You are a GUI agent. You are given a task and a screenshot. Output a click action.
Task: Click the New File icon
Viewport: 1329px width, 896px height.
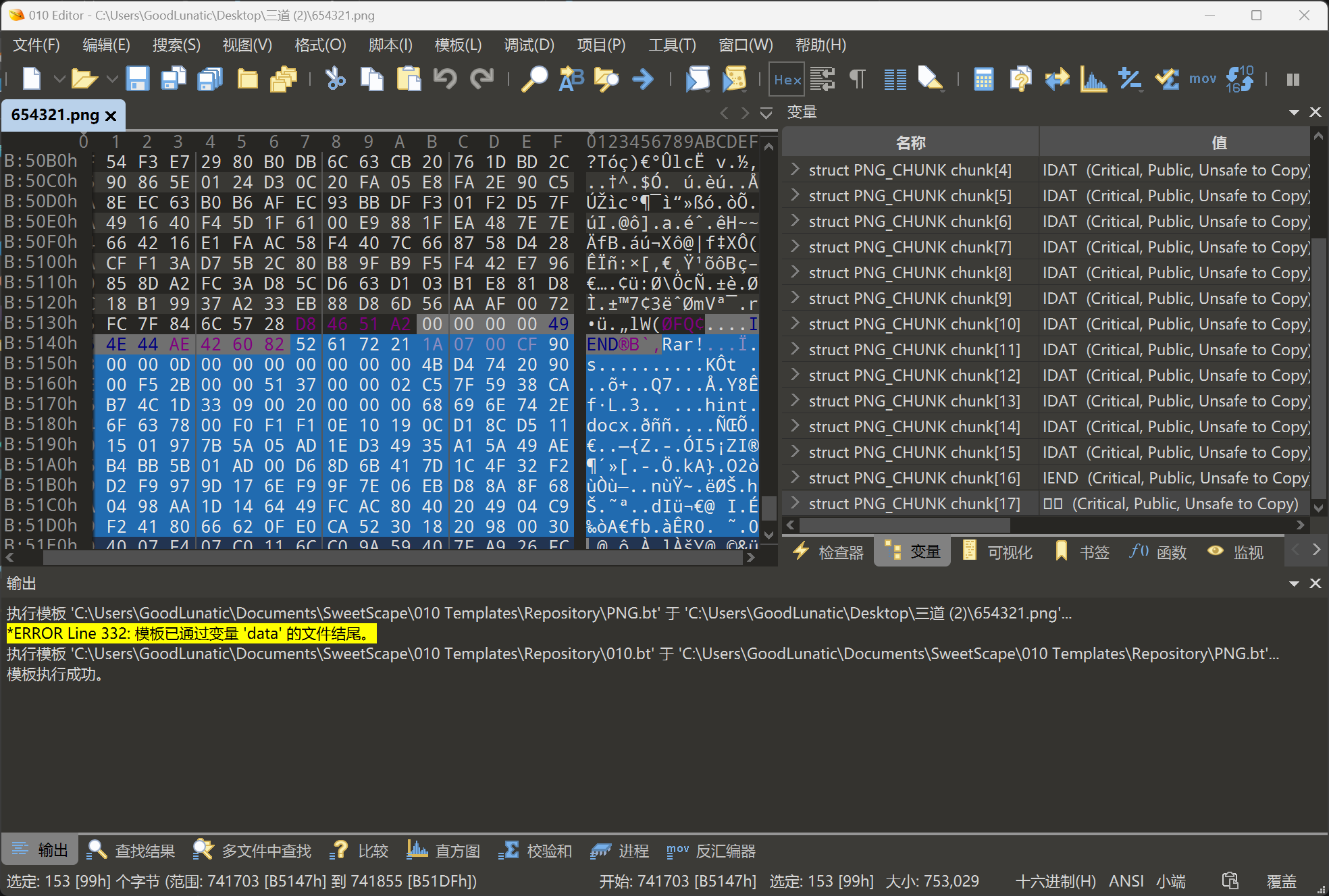(x=32, y=79)
